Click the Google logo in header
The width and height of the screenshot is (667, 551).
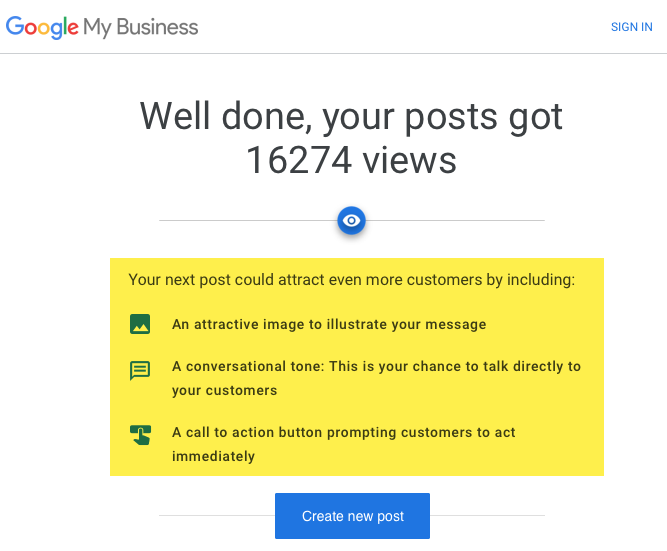pyautogui.click(x=42, y=27)
